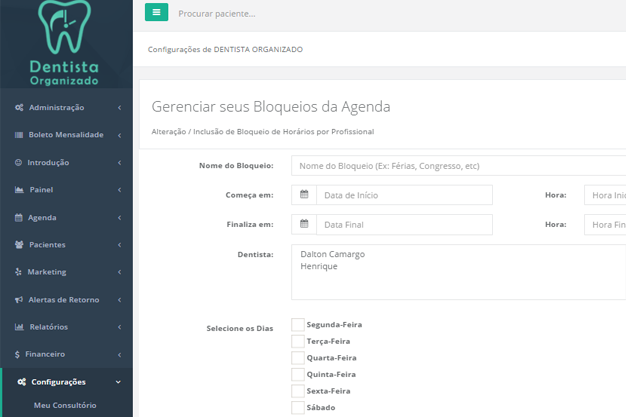This screenshot has height=417, width=626.
Task: Open the Painel menu item
Action: pyautogui.click(x=66, y=190)
